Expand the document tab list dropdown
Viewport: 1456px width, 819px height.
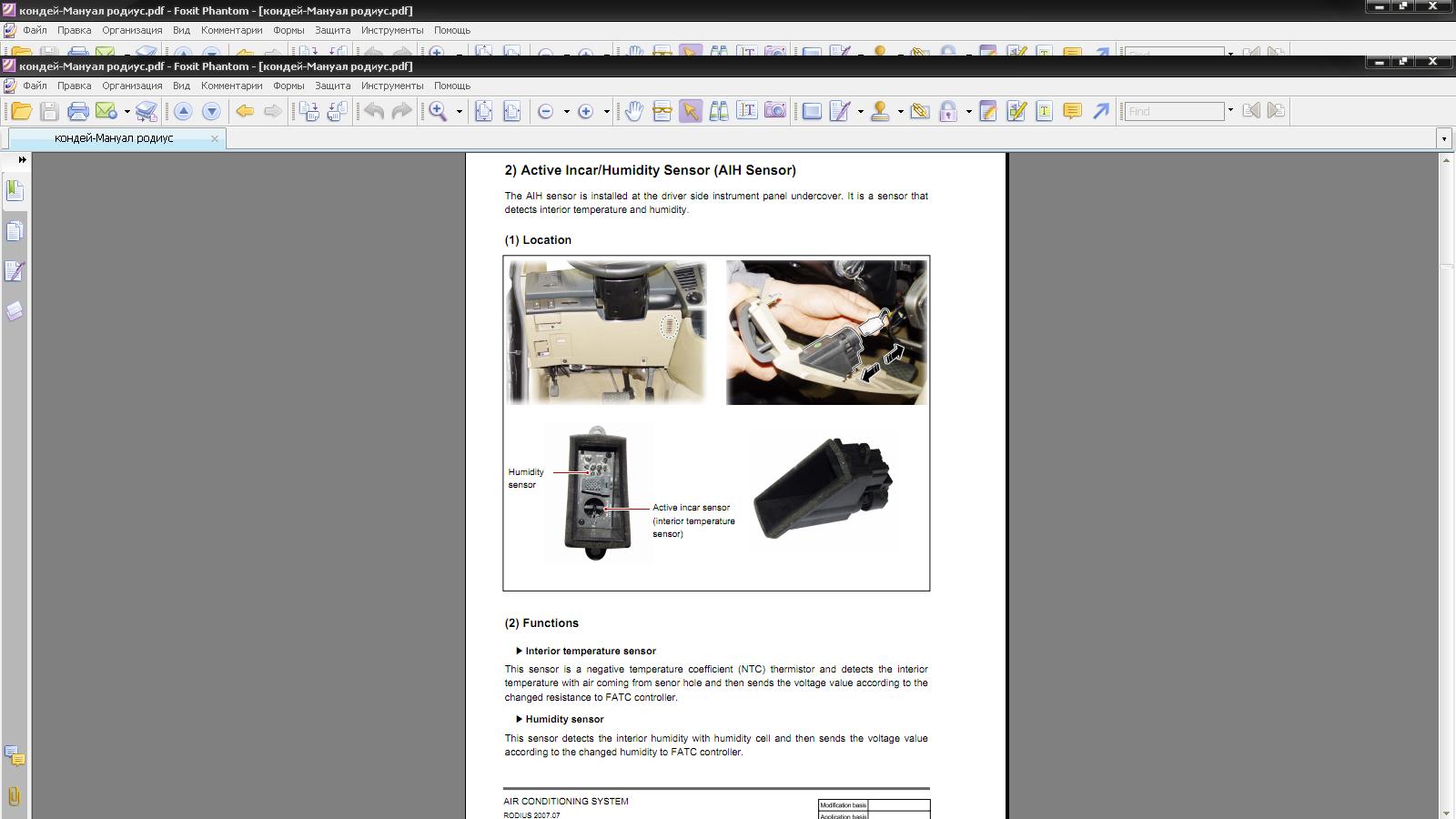point(1444,139)
